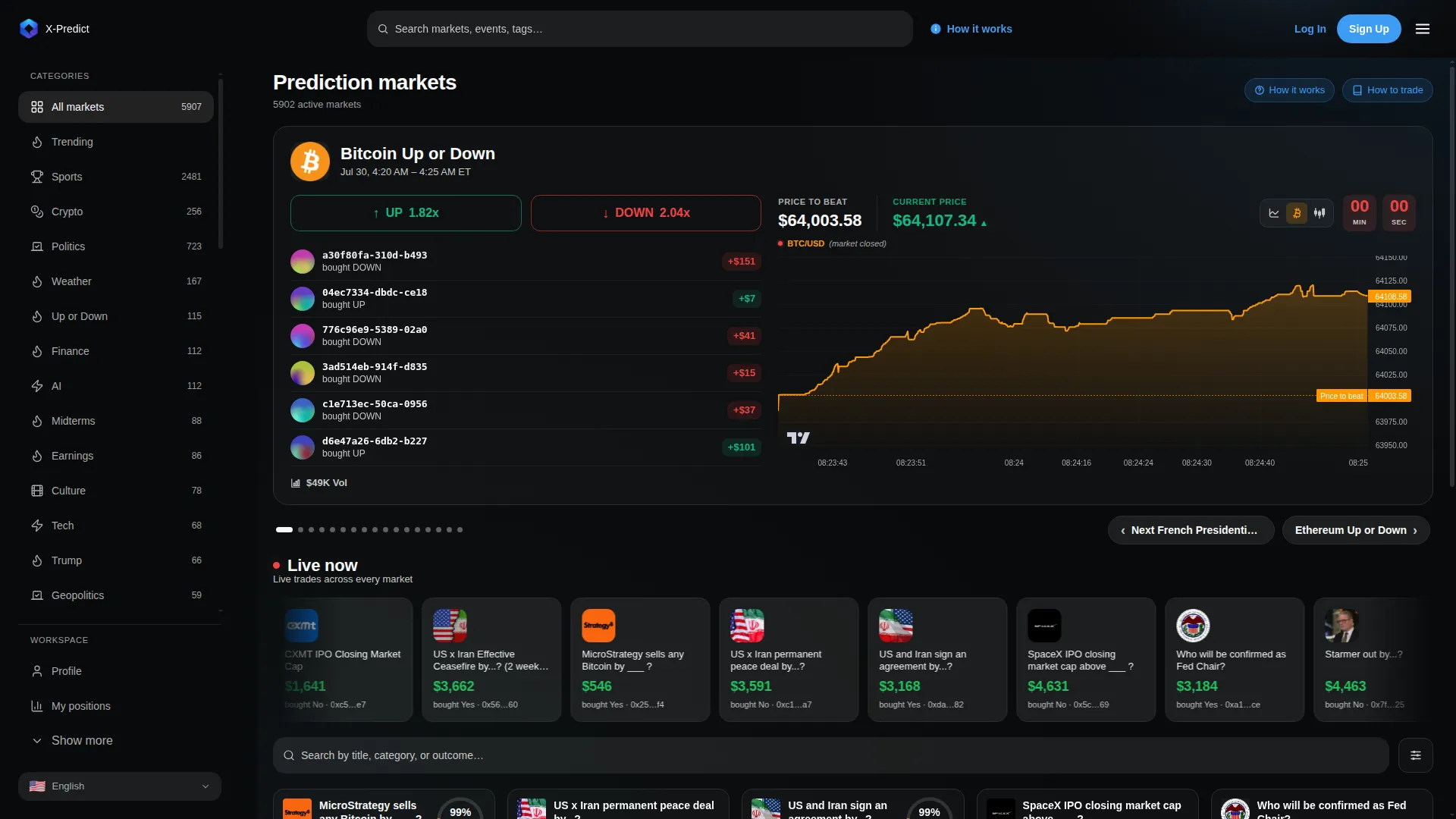This screenshot has width=1456, height=819.
Task: Toggle the candlestick chart view
Action: pyautogui.click(x=1319, y=213)
